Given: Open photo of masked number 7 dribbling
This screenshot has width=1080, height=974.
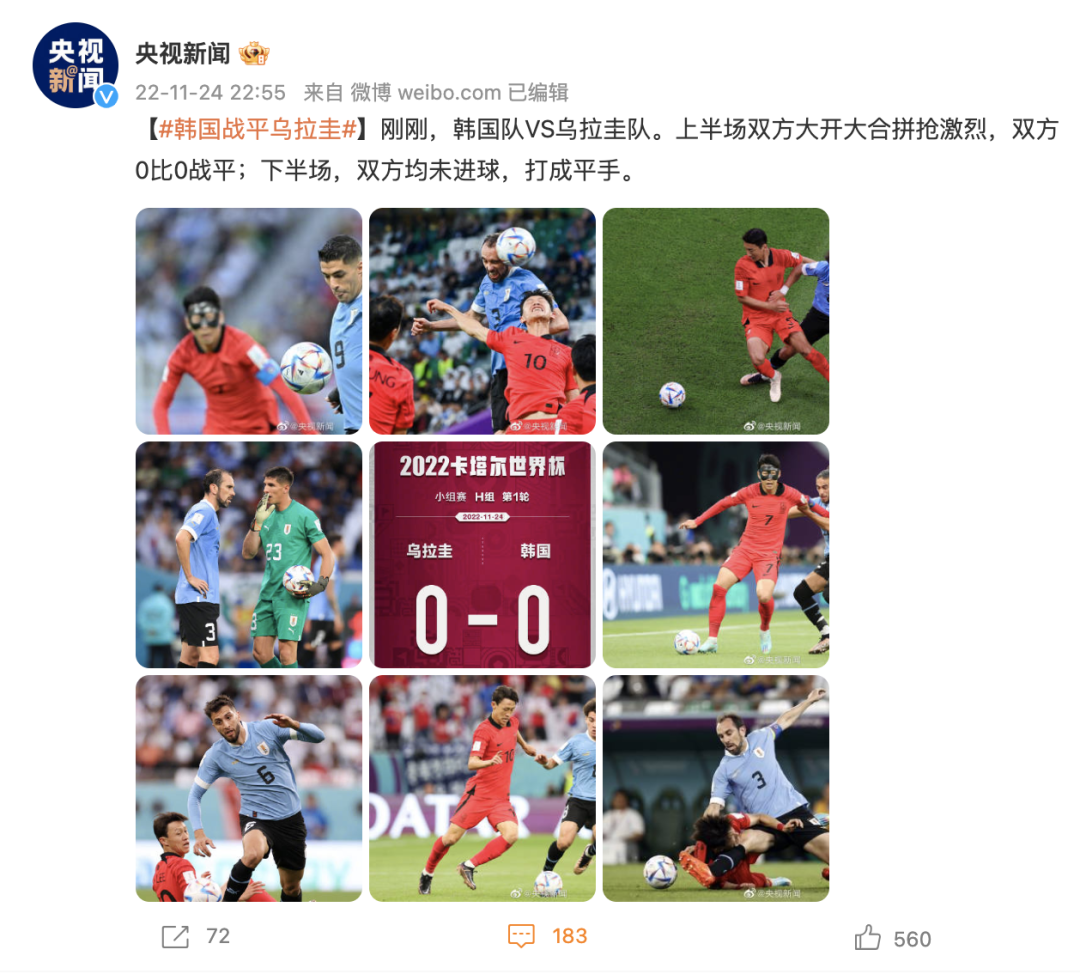Looking at the screenshot, I should coord(716,555).
